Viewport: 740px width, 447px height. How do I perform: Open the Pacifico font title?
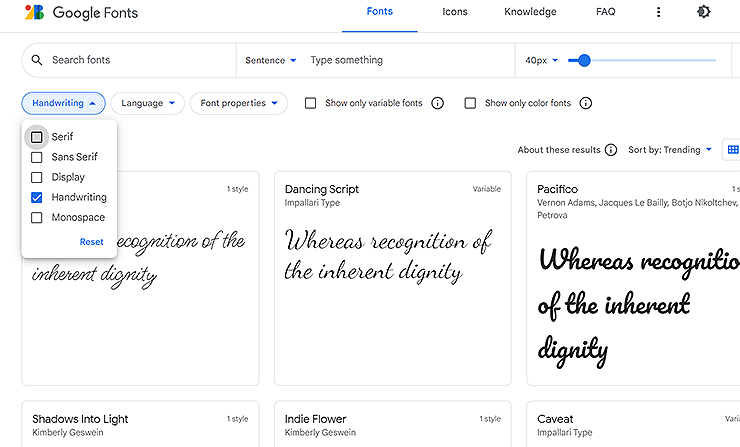pos(557,189)
